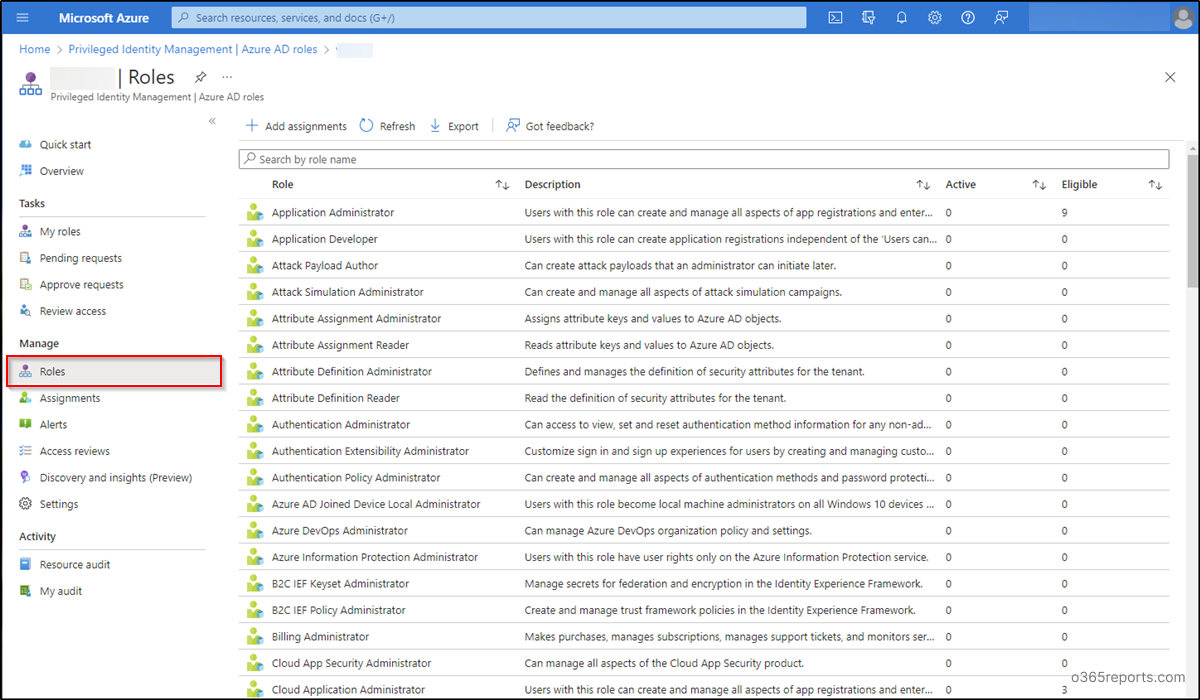Image resolution: width=1200 pixels, height=700 pixels.
Task: Open Resource audit under Activity
Action: tap(75, 564)
